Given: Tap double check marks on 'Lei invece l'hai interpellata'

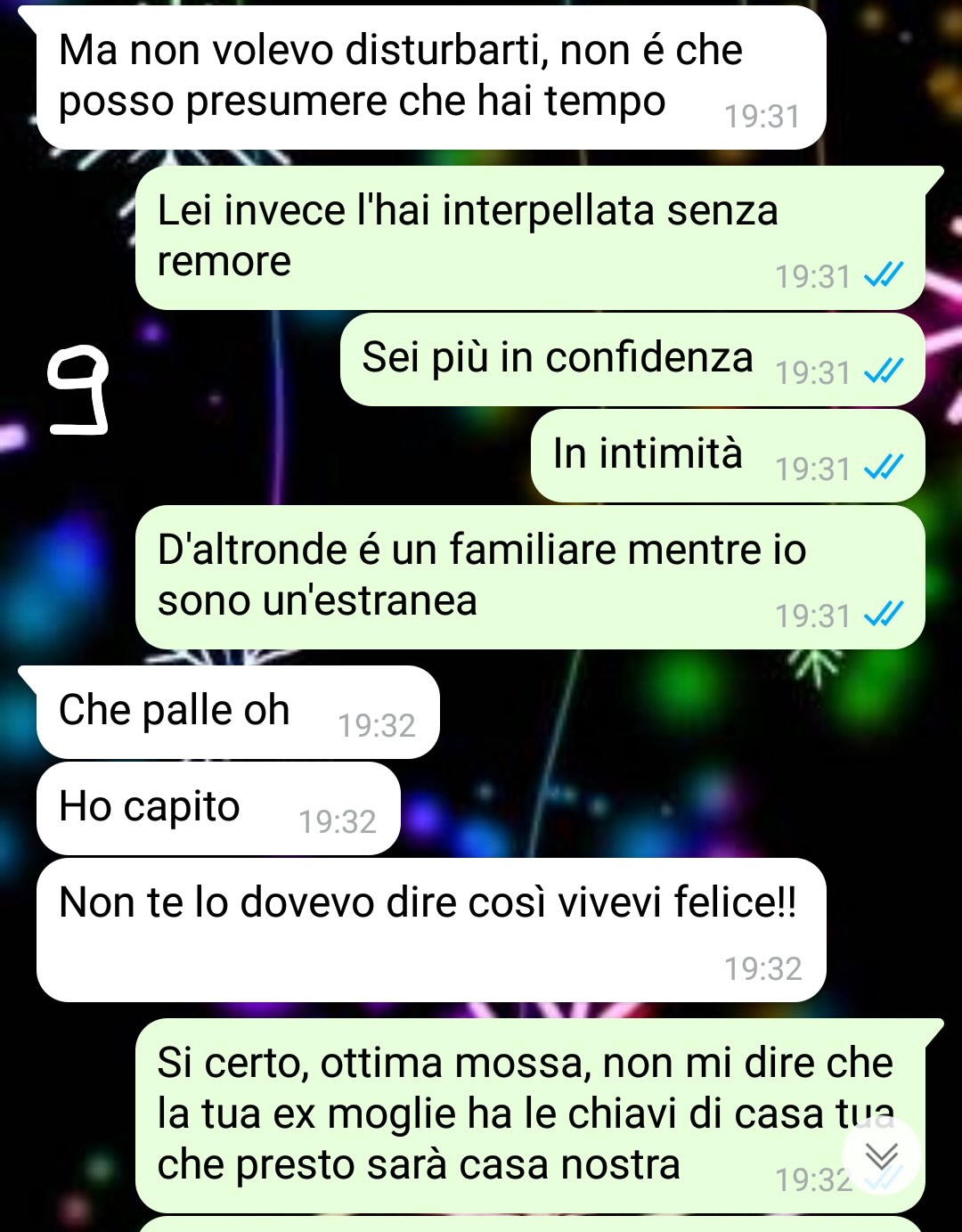Looking at the screenshot, I should [x=884, y=274].
